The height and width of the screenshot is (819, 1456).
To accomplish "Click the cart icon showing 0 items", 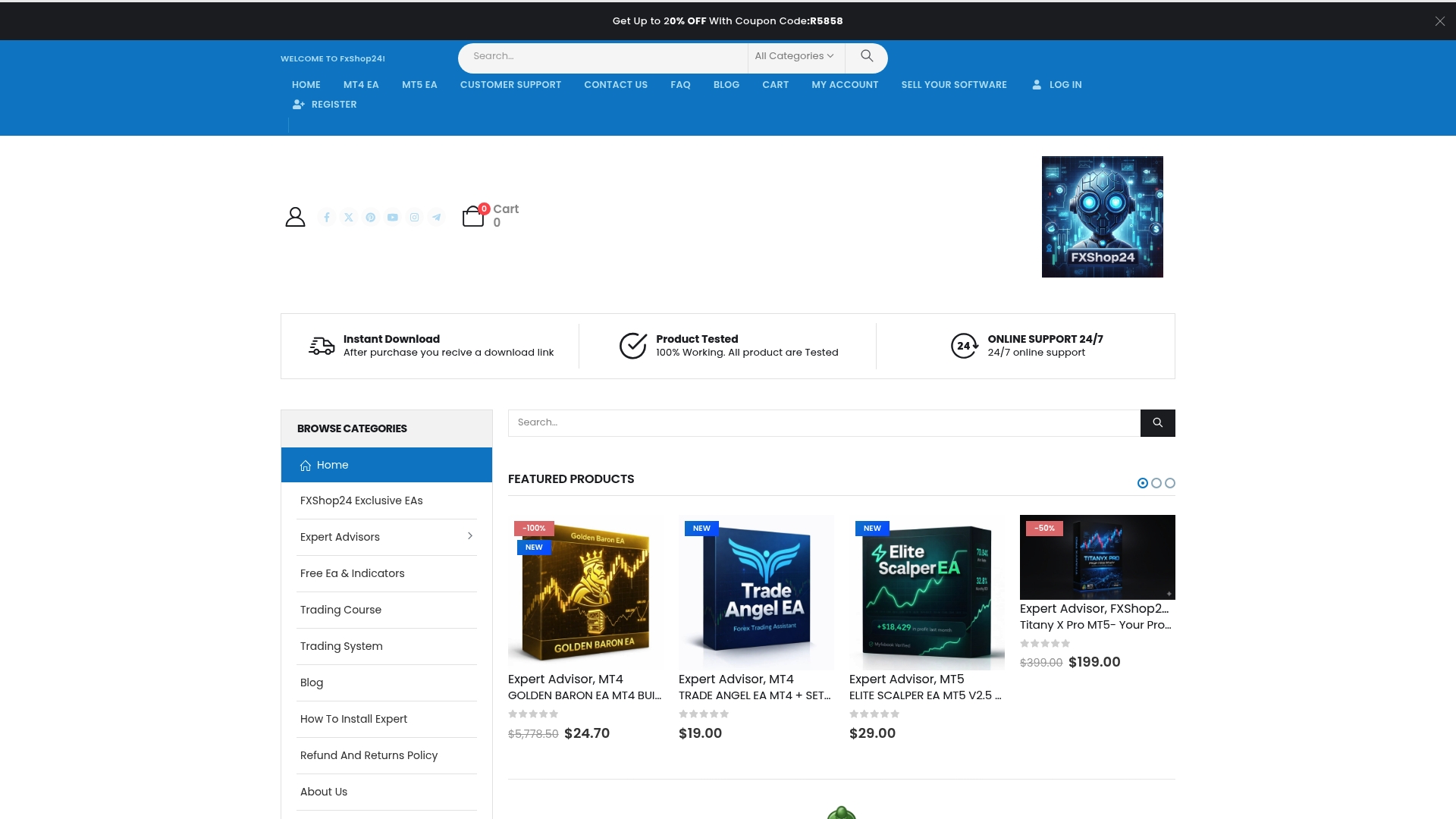I will click(x=474, y=216).
